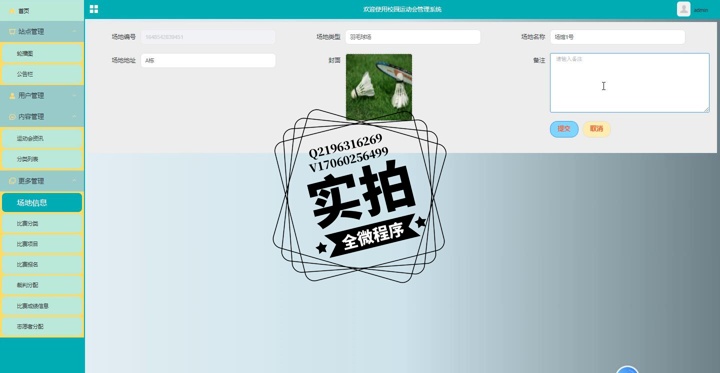The width and height of the screenshot is (720, 373).
Task: Collapse the 内容管理 menu arrow
Action: pos(74,117)
